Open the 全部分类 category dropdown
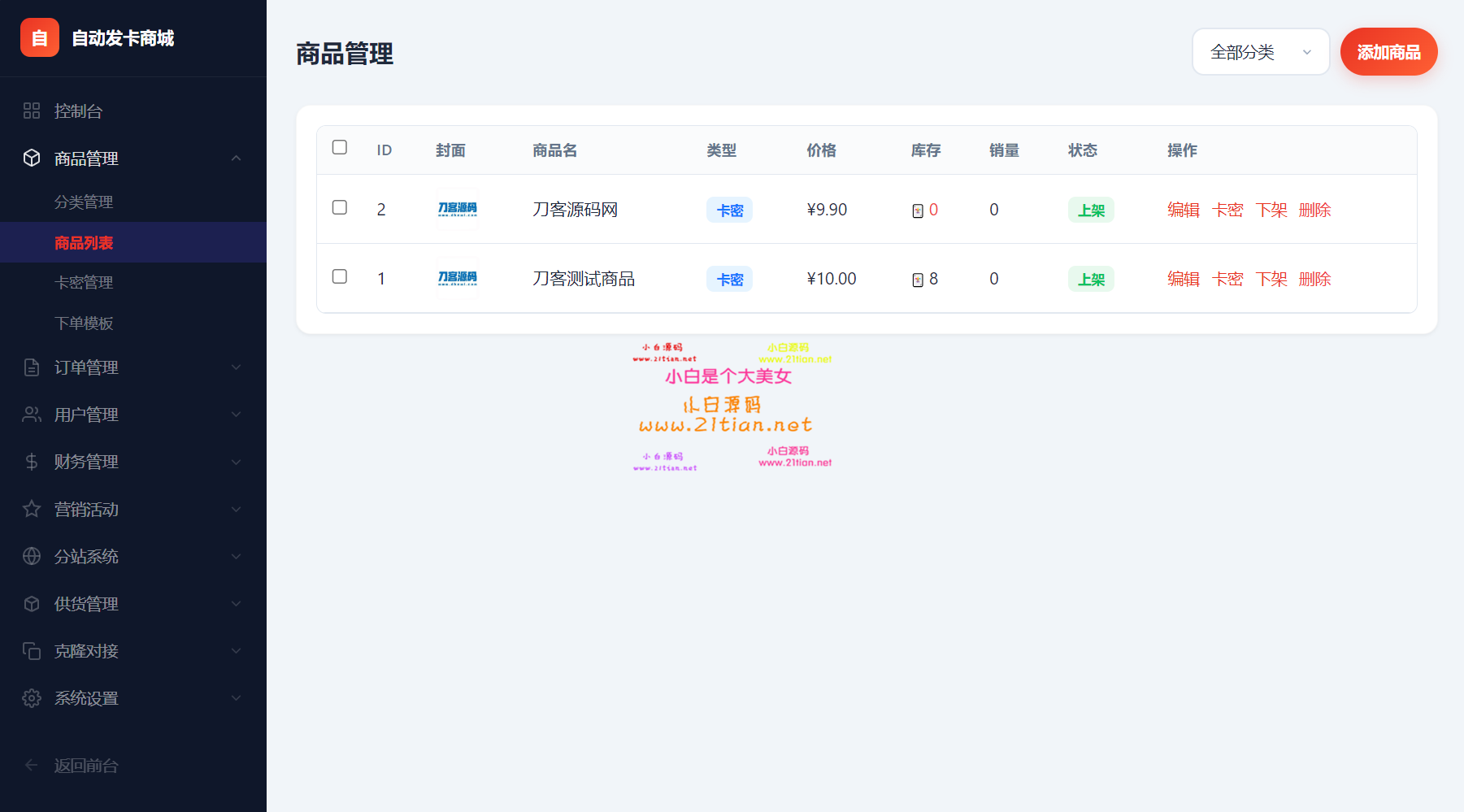The image size is (1464, 812). pos(1260,52)
